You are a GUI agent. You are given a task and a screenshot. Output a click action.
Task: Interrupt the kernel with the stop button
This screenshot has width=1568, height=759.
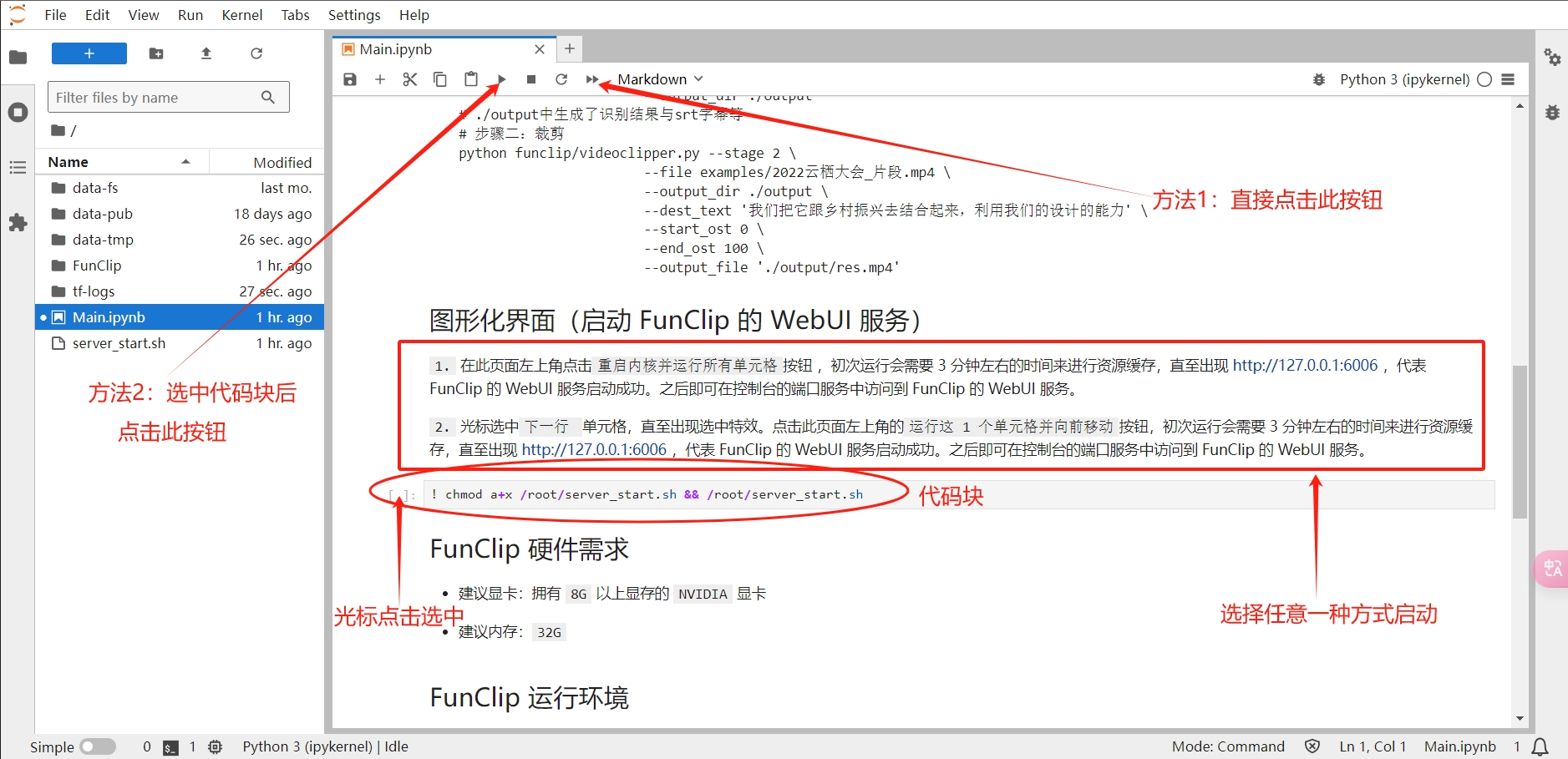click(x=531, y=79)
